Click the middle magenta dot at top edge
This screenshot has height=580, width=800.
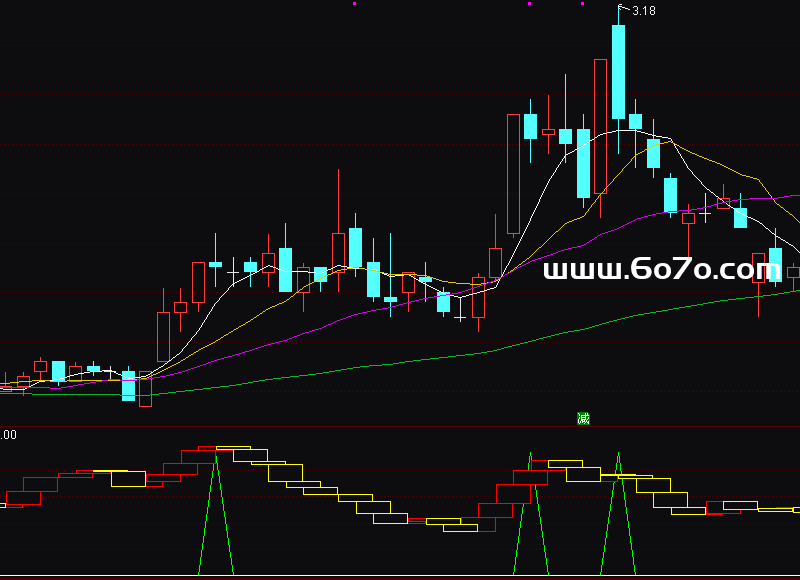click(x=529, y=4)
